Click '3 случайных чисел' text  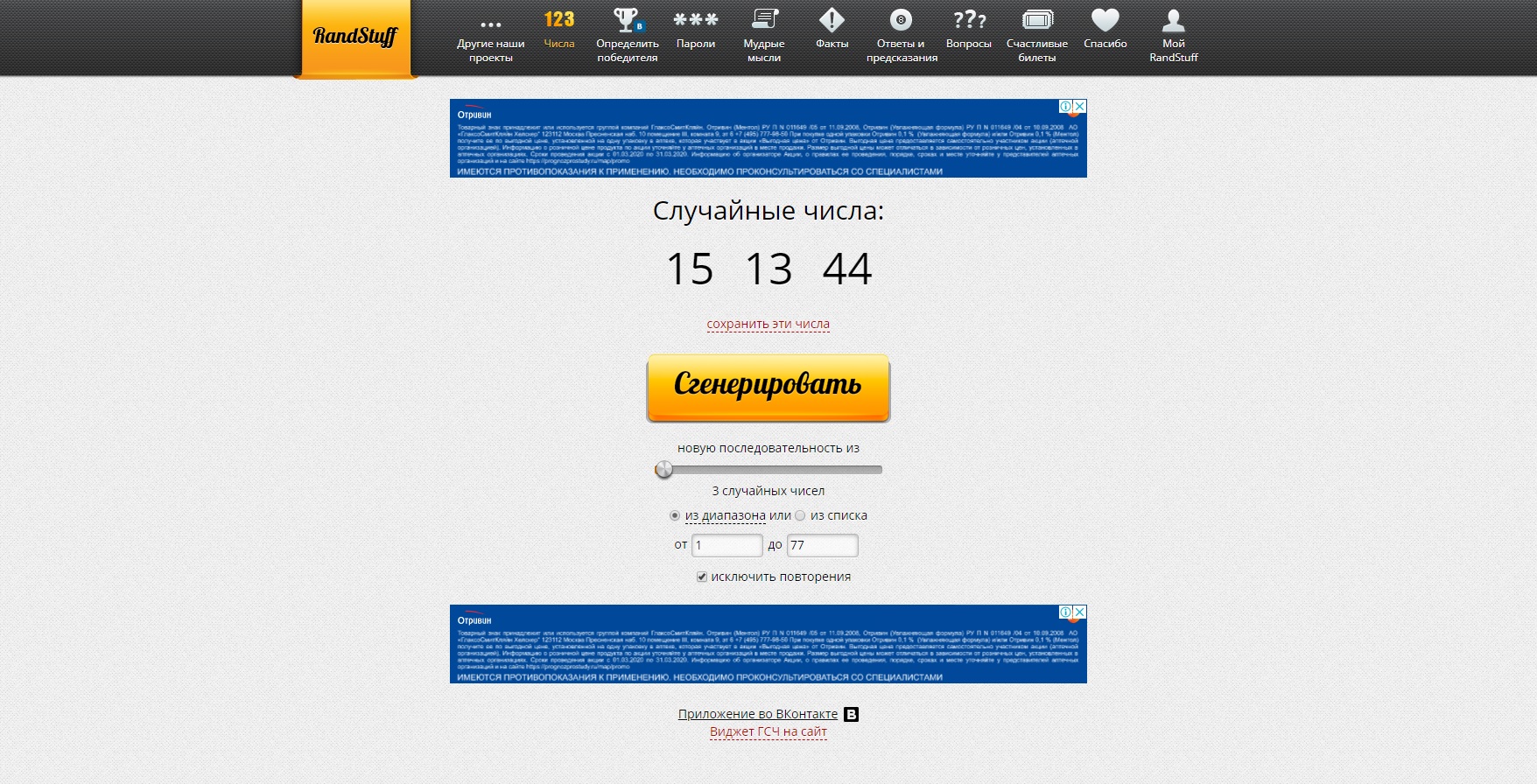(x=768, y=491)
